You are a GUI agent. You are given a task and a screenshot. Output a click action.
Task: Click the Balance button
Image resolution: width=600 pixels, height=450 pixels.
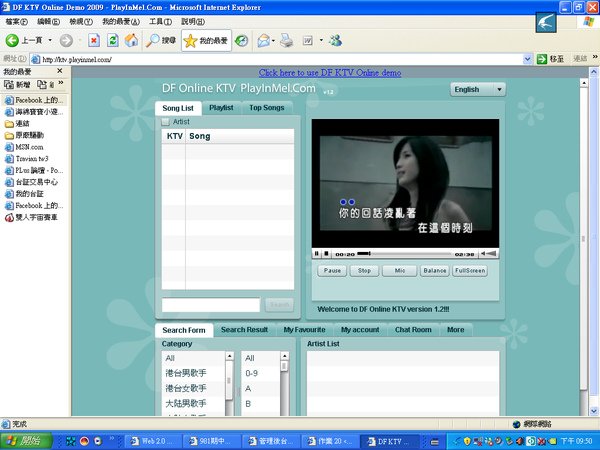click(x=435, y=271)
